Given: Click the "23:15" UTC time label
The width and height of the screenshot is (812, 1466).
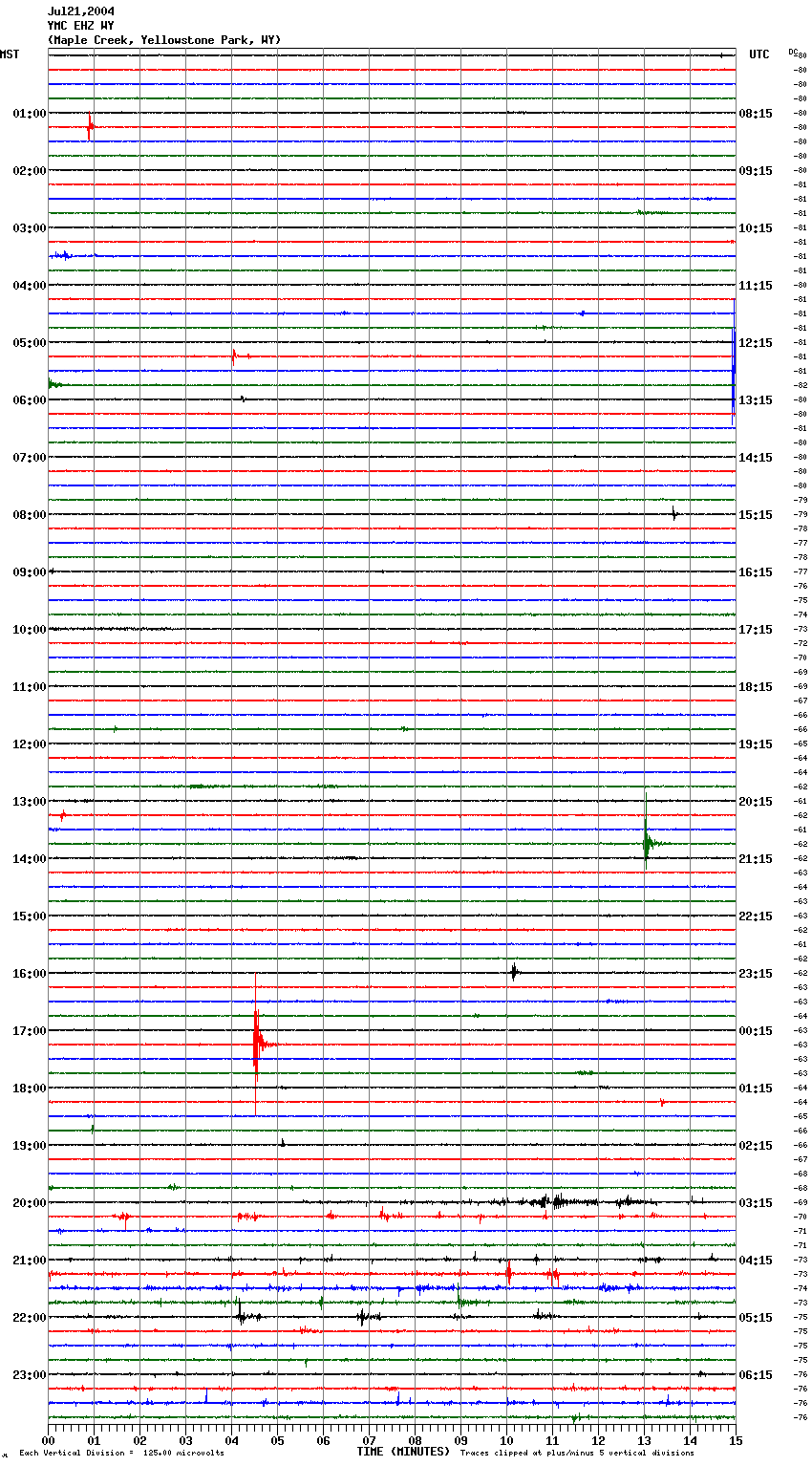Looking at the screenshot, I should [x=756, y=974].
